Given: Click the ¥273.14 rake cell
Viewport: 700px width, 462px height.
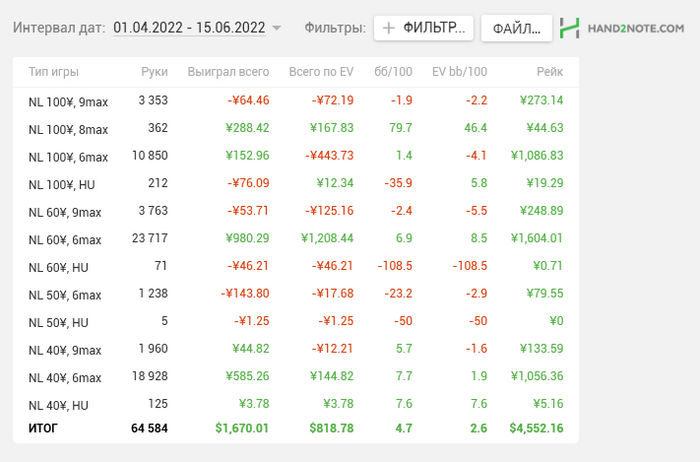Looking at the screenshot, I should click(x=542, y=100).
